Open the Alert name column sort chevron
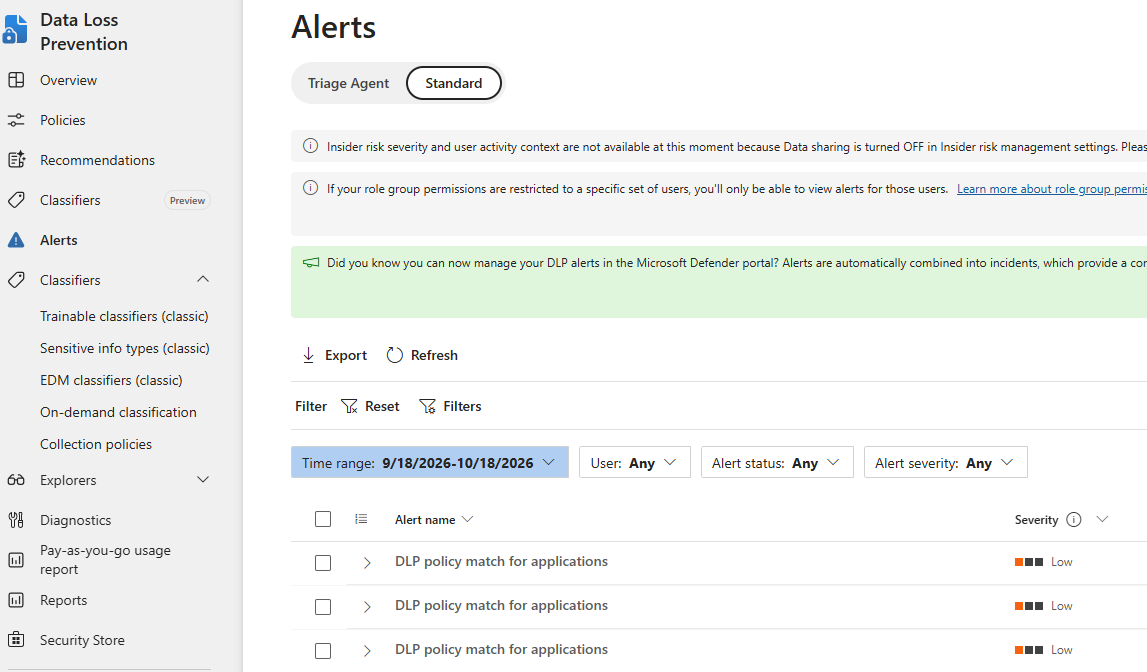The height and width of the screenshot is (672, 1147). pyautogui.click(x=468, y=519)
